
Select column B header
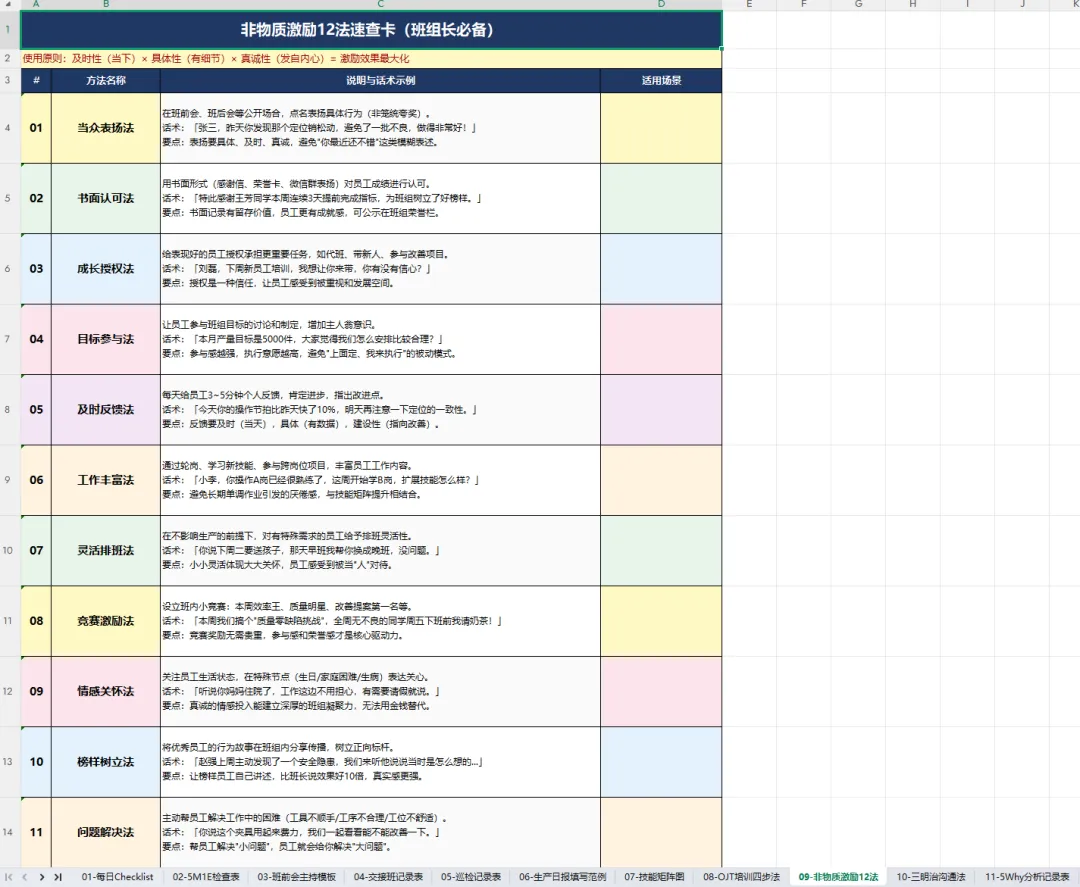(x=106, y=4)
